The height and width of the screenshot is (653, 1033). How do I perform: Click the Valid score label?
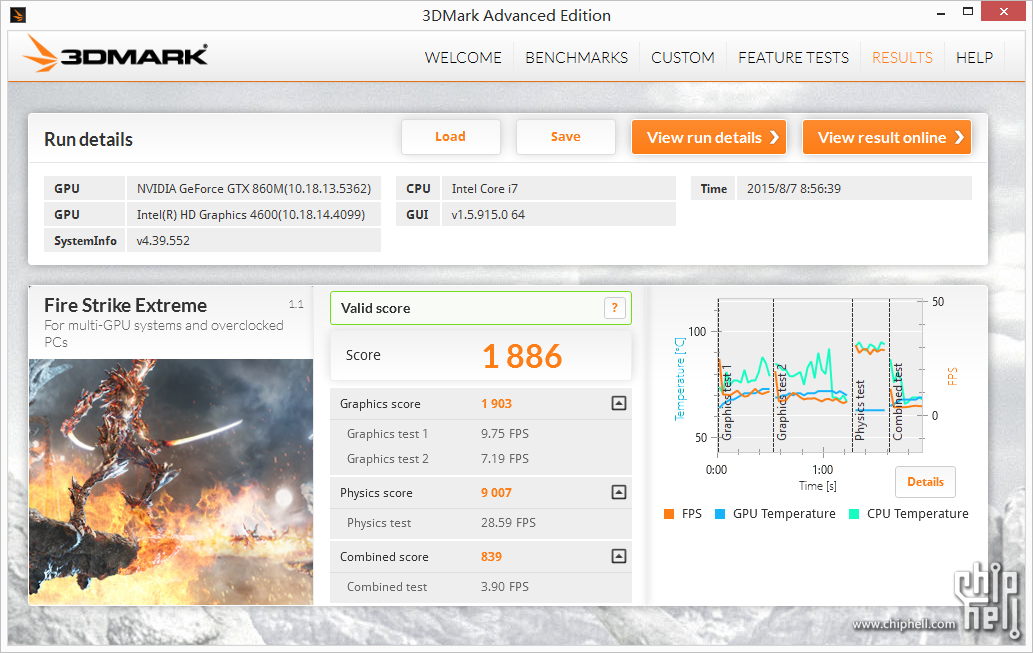tap(376, 308)
